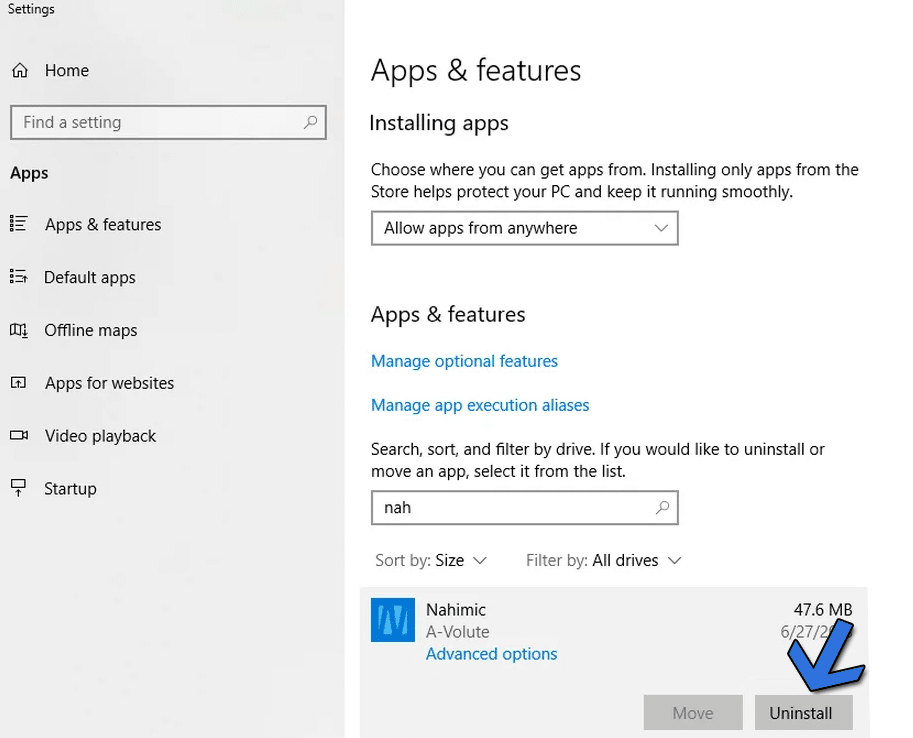This screenshot has height=738, width=913.
Task: Click the Startup icon
Action: [x=18, y=488]
